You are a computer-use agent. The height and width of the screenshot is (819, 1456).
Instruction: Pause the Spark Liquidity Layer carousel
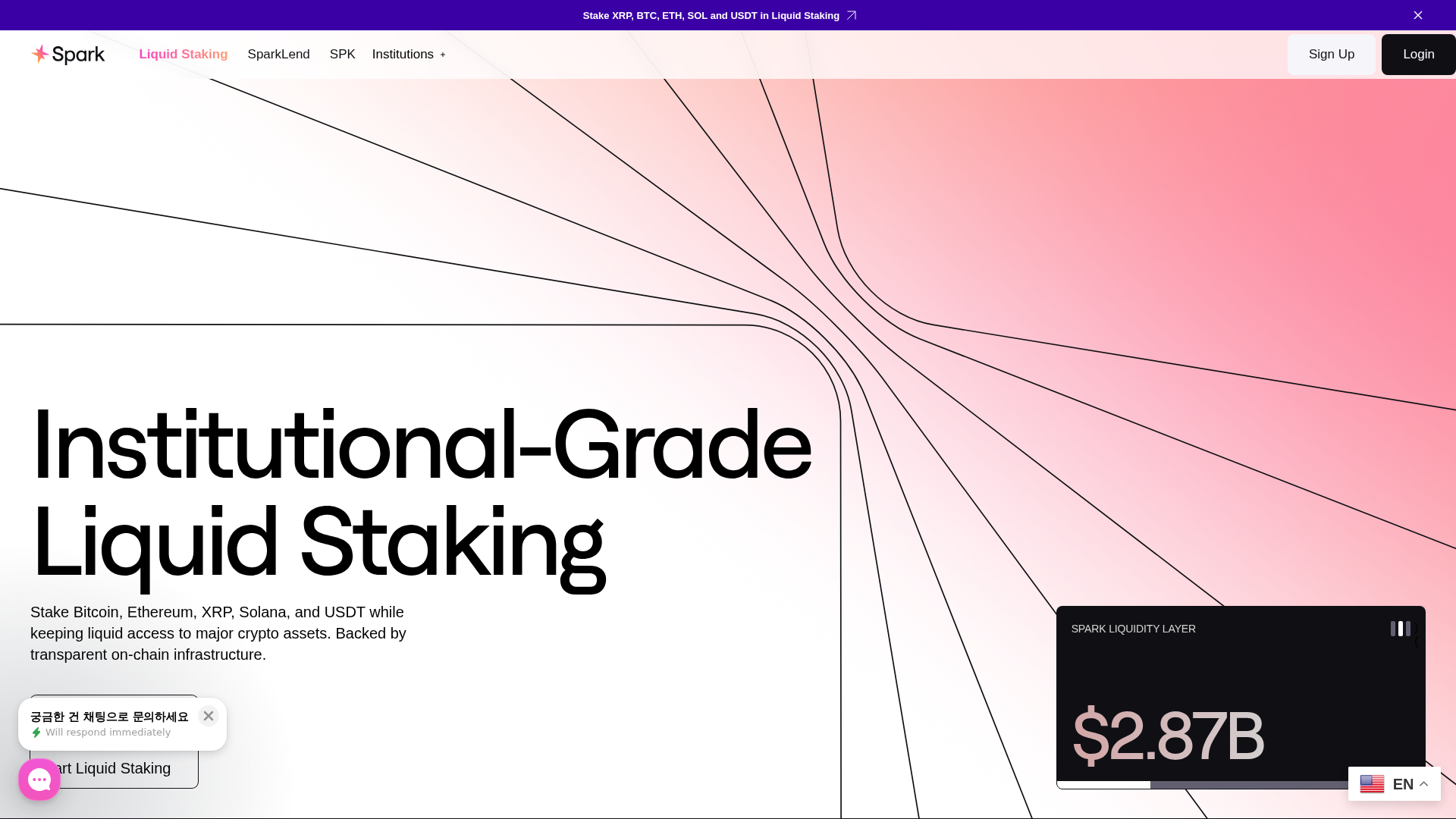[x=1400, y=629]
